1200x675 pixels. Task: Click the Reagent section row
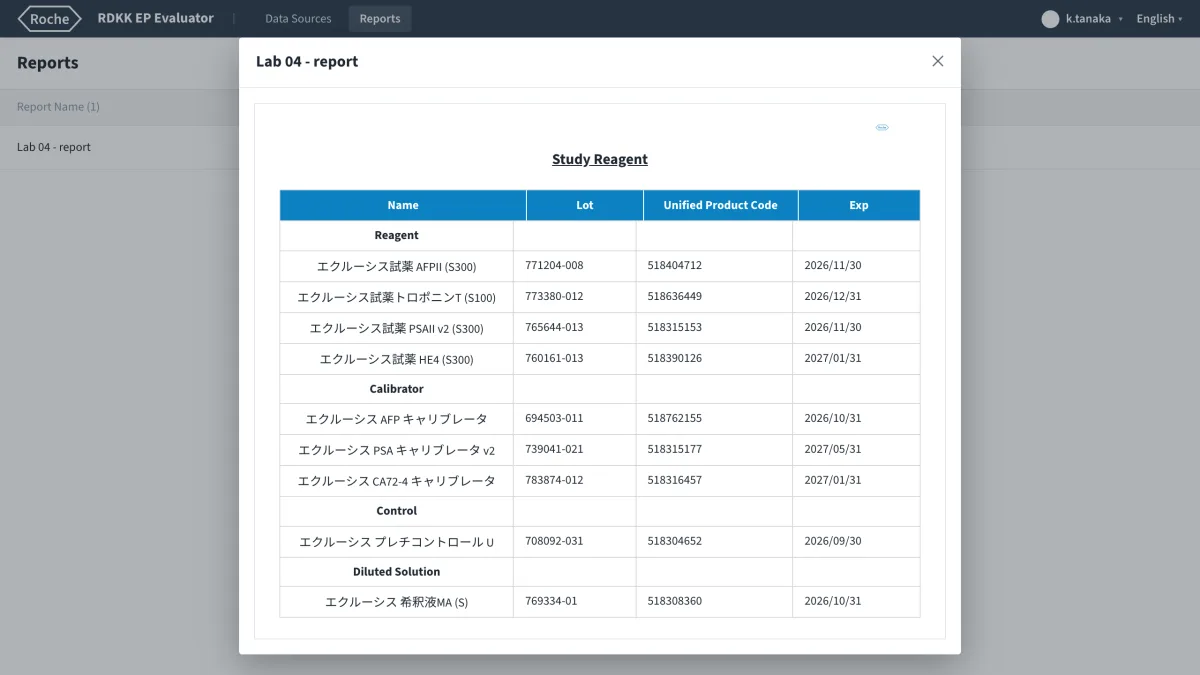[600, 235]
